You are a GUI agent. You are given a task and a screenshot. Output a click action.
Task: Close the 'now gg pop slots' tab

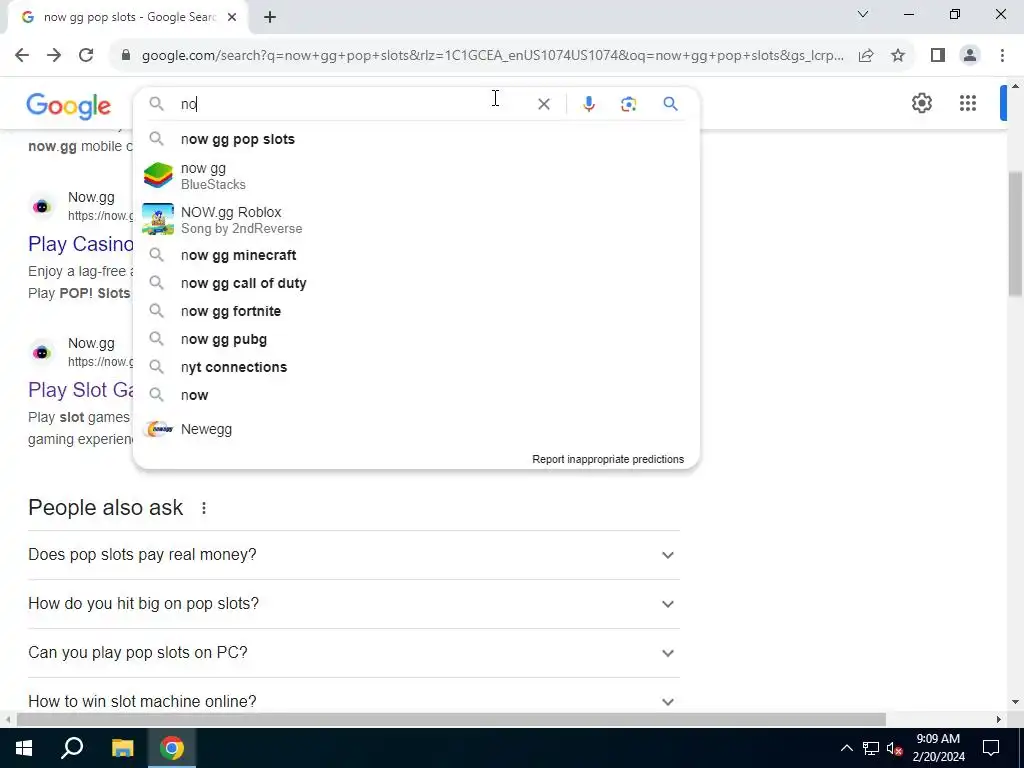232,18
